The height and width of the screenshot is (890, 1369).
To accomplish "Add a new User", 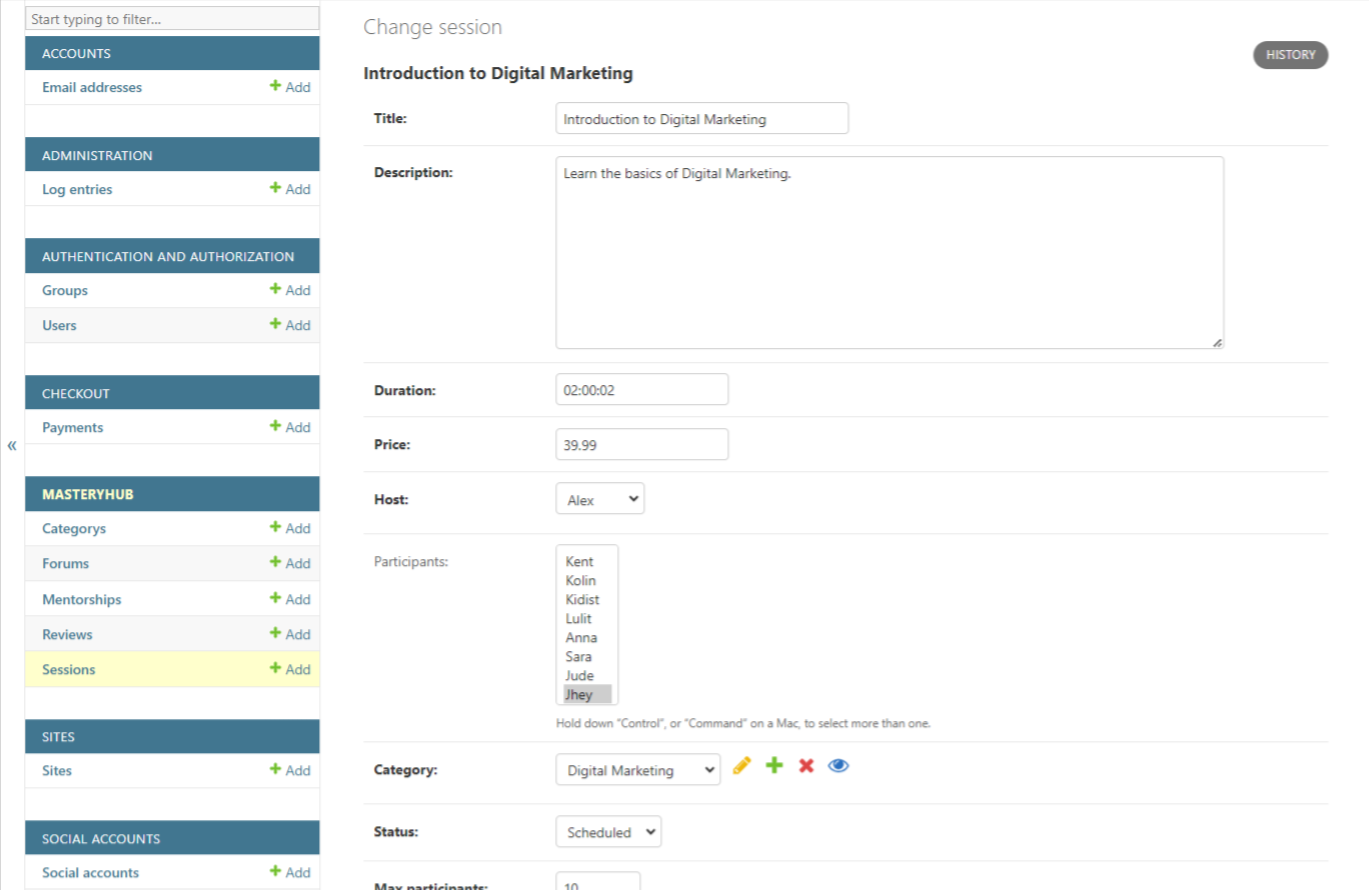I will (290, 325).
